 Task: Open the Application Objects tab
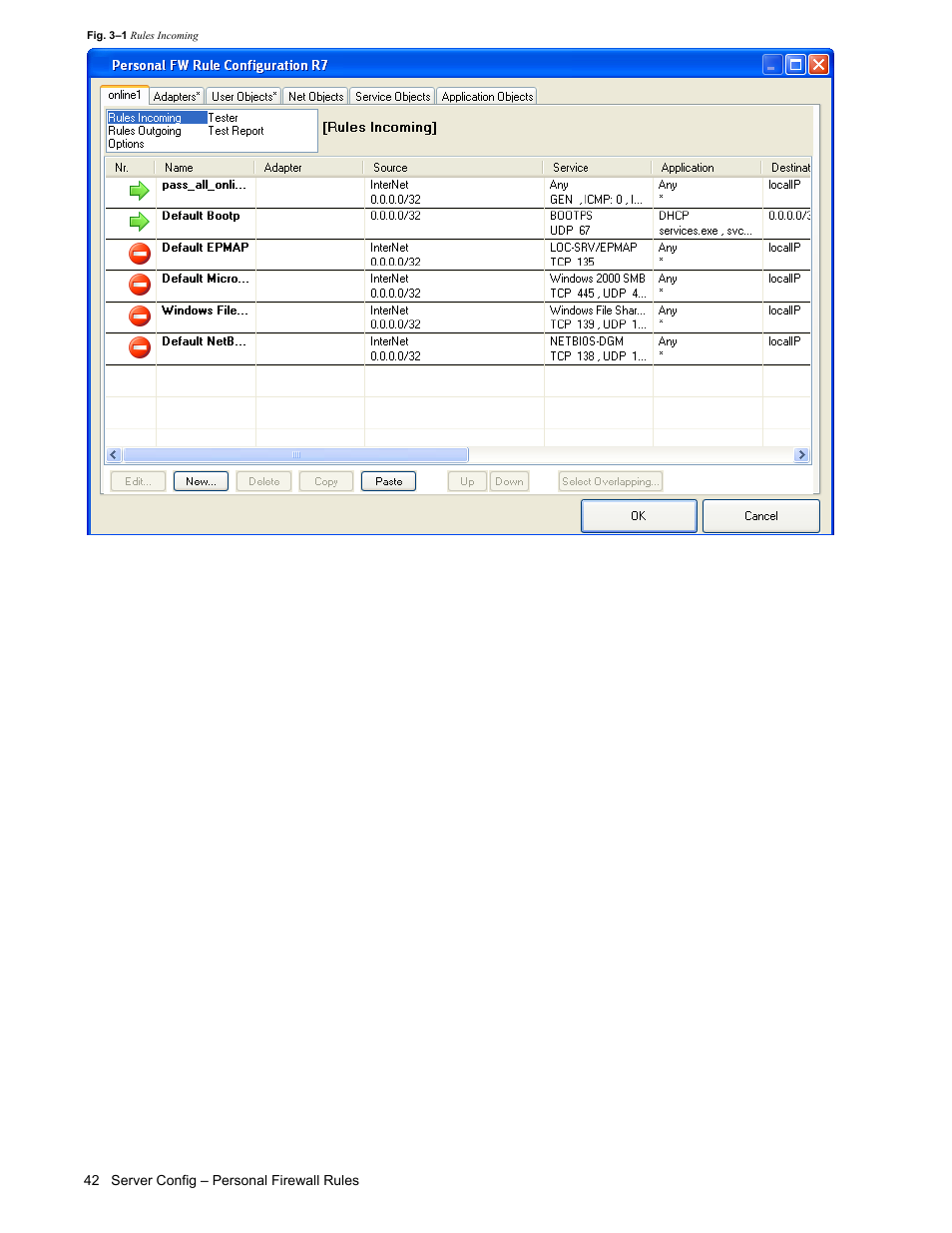pyautogui.click(x=487, y=97)
